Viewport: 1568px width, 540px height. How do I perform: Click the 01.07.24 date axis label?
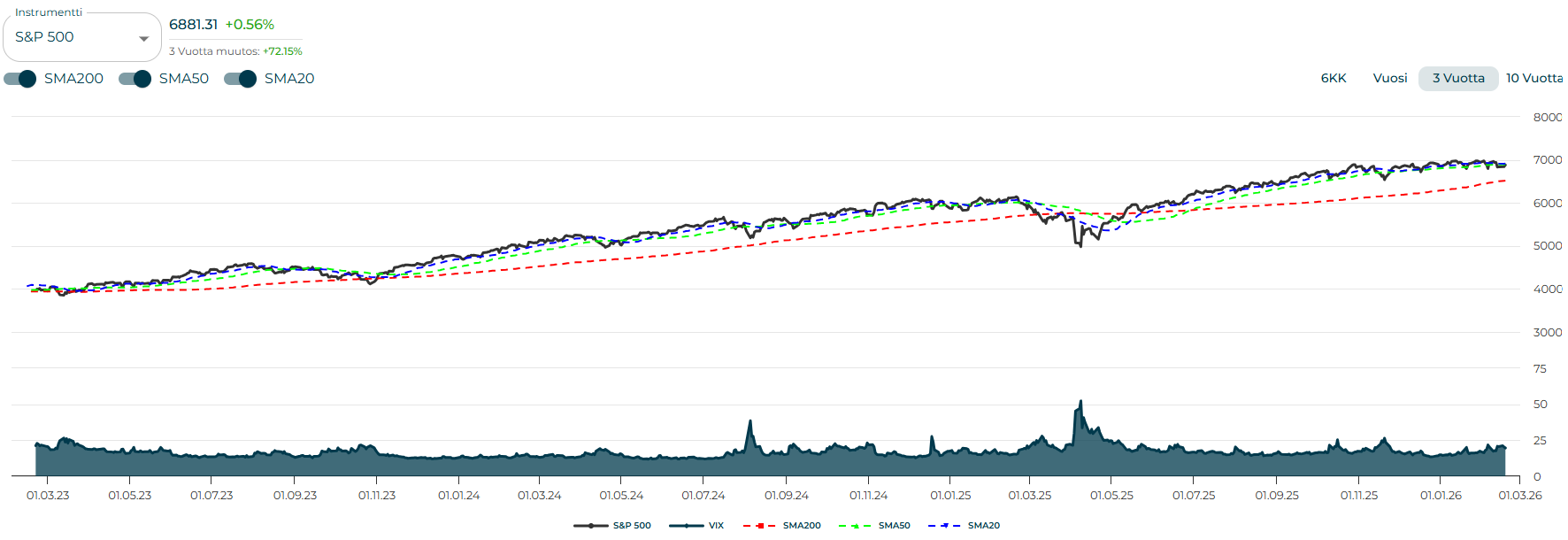(x=703, y=496)
